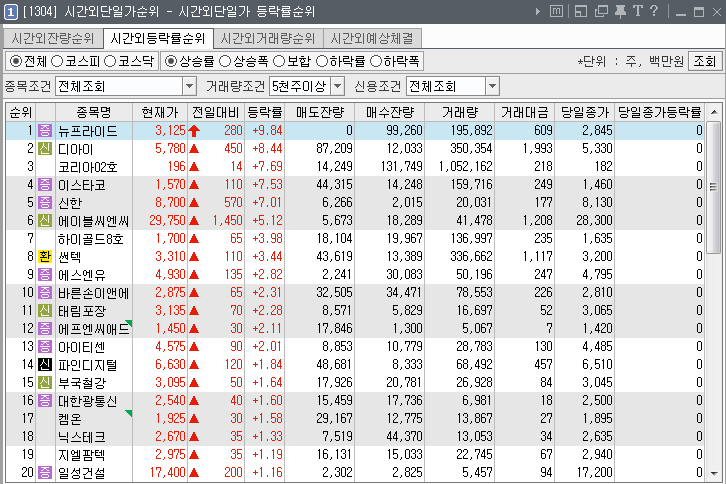Click the 'm' memo icon in title bar

[557, 11]
